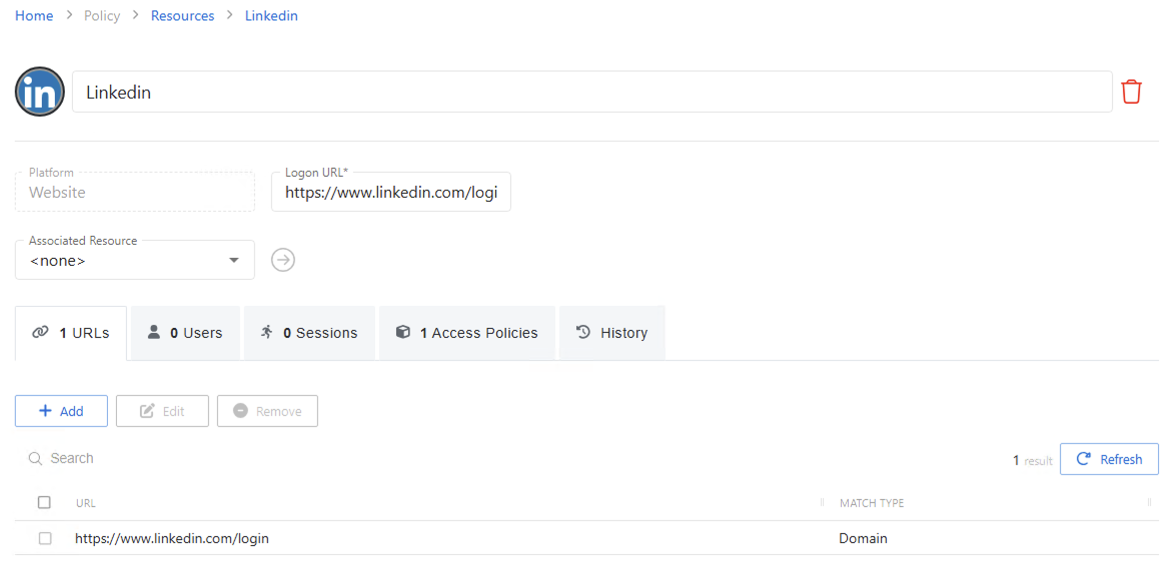
Task: Grab the URL column resize handle
Action: click(x=822, y=503)
